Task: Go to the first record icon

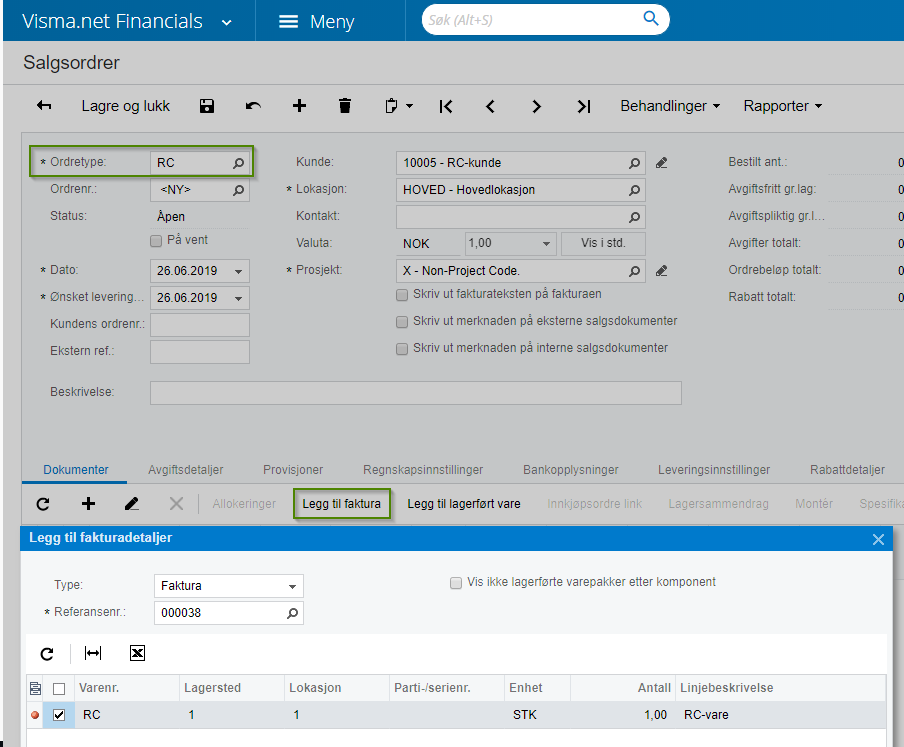Action: tap(446, 106)
